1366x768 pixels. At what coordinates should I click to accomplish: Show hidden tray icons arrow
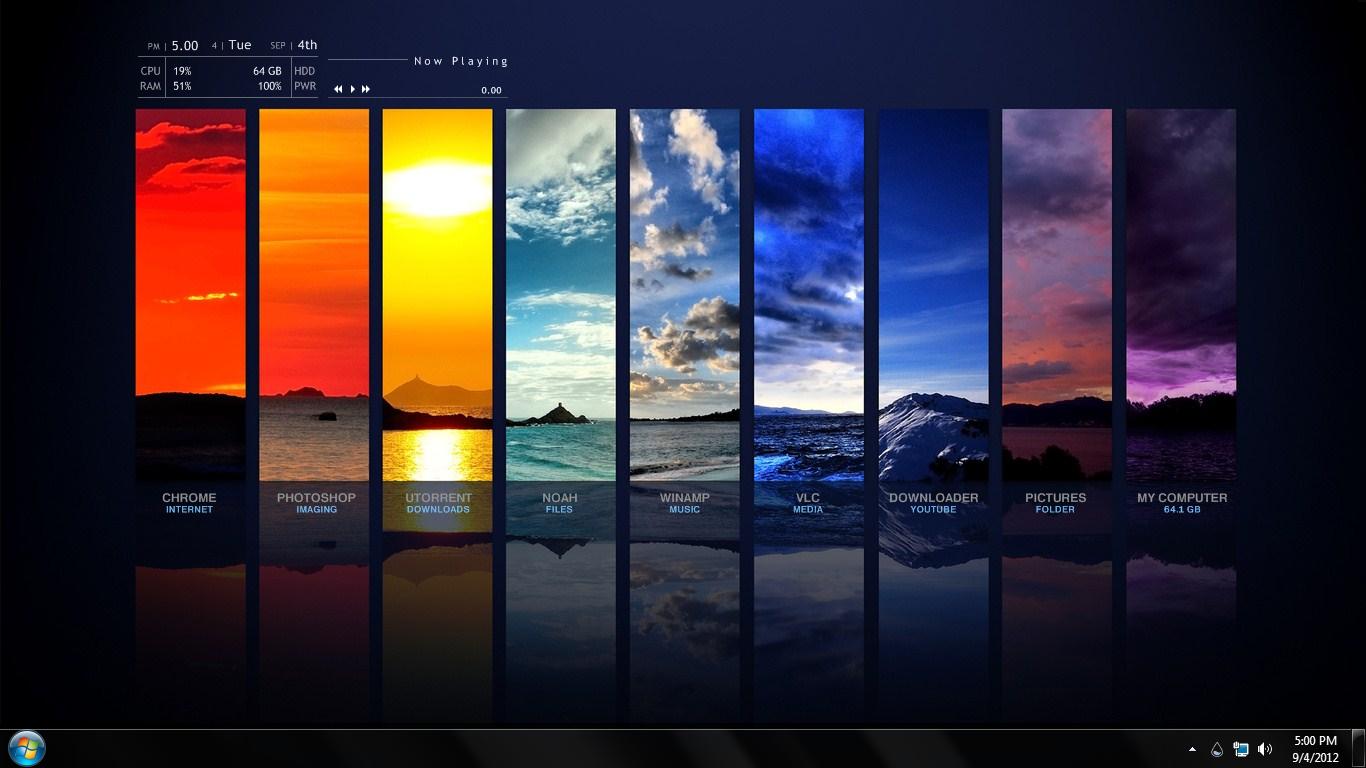tap(1192, 749)
